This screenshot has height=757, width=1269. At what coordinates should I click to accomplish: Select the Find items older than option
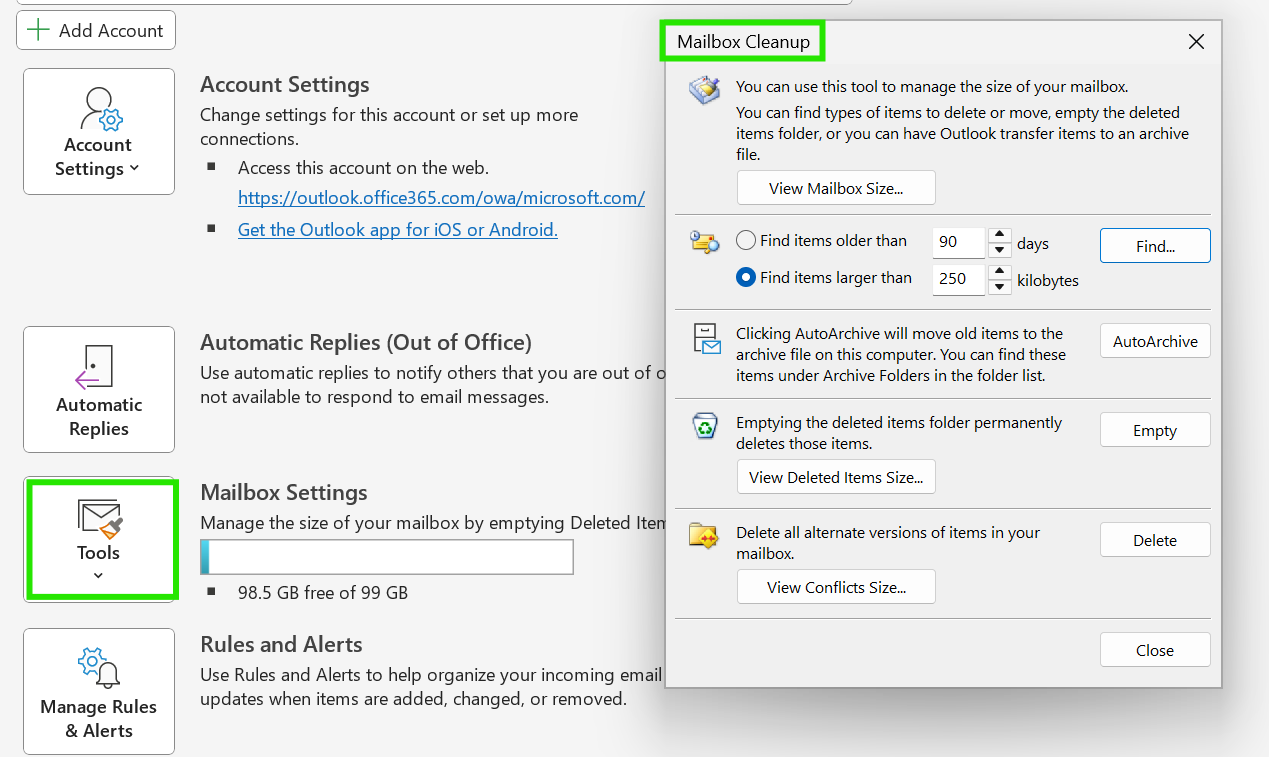click(745, 241)
